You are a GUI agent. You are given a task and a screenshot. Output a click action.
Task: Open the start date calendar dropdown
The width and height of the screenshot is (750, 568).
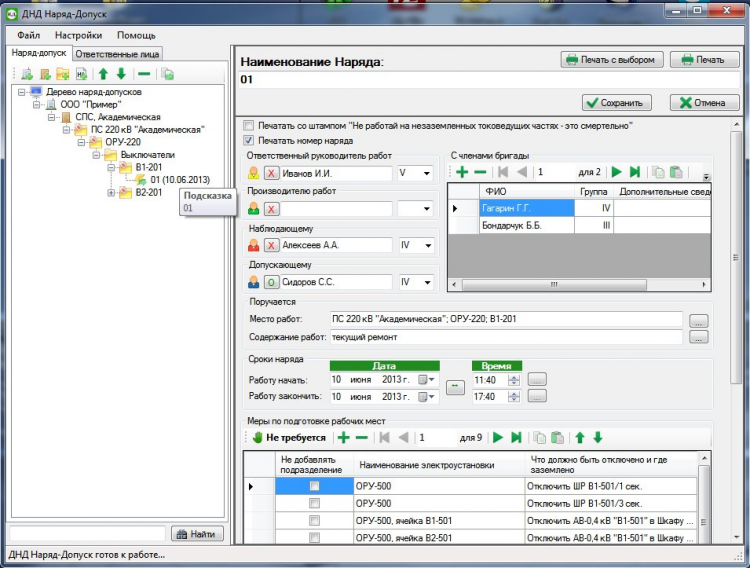click(426, 380)
